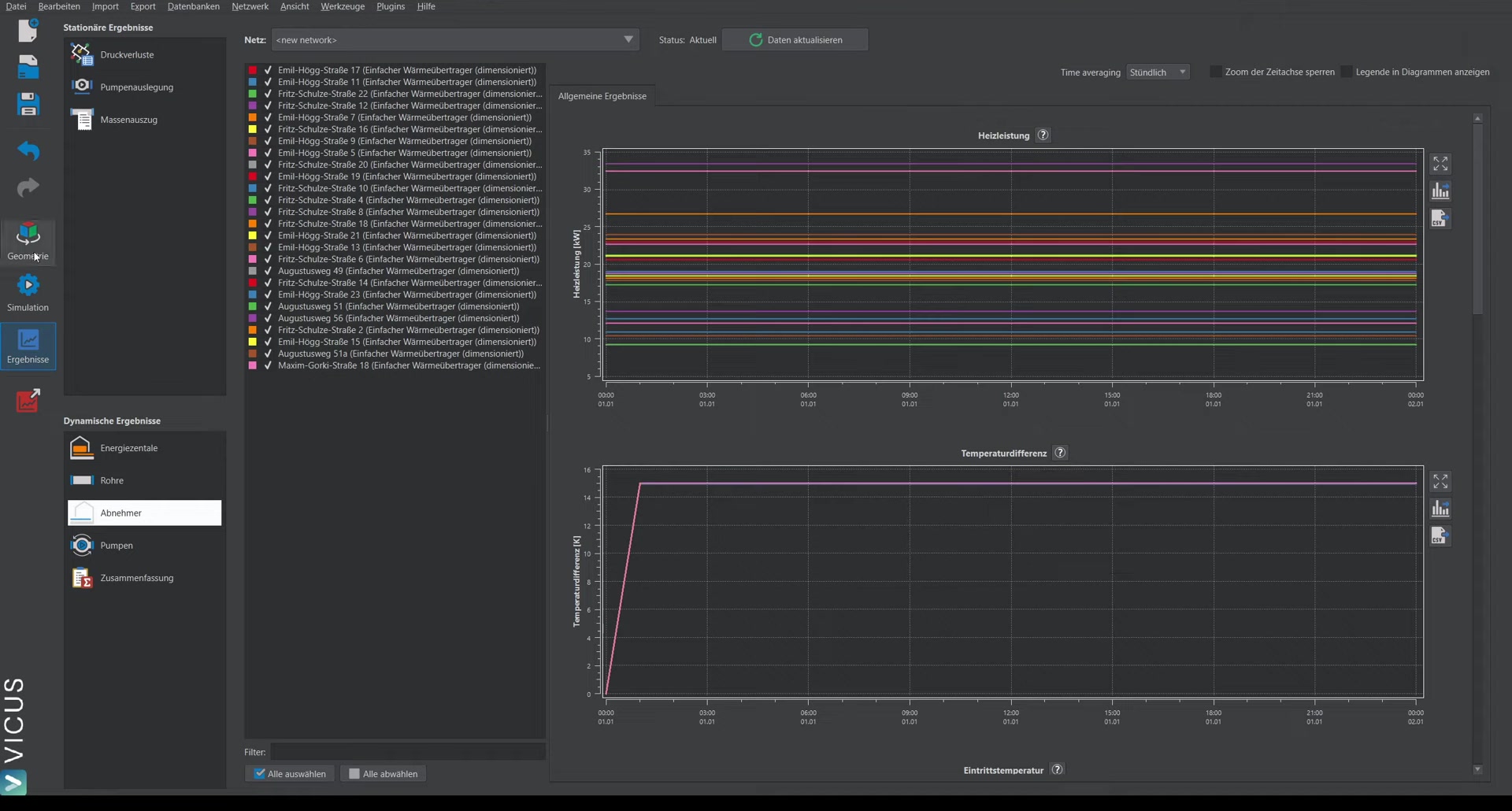Image resolution: width=1512 pixels, height=811 pixels.
Task: Click the open project folder icon
Action: [28, 67]
